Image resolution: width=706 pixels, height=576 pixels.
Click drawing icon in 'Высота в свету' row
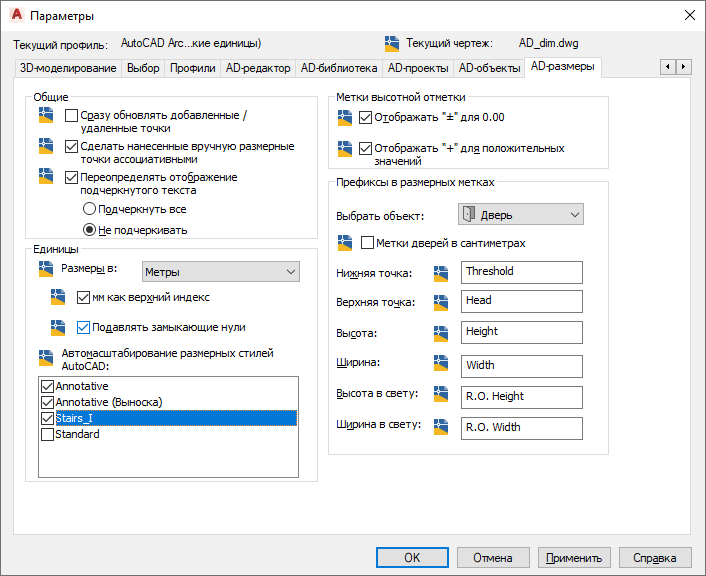click(441, 394)
